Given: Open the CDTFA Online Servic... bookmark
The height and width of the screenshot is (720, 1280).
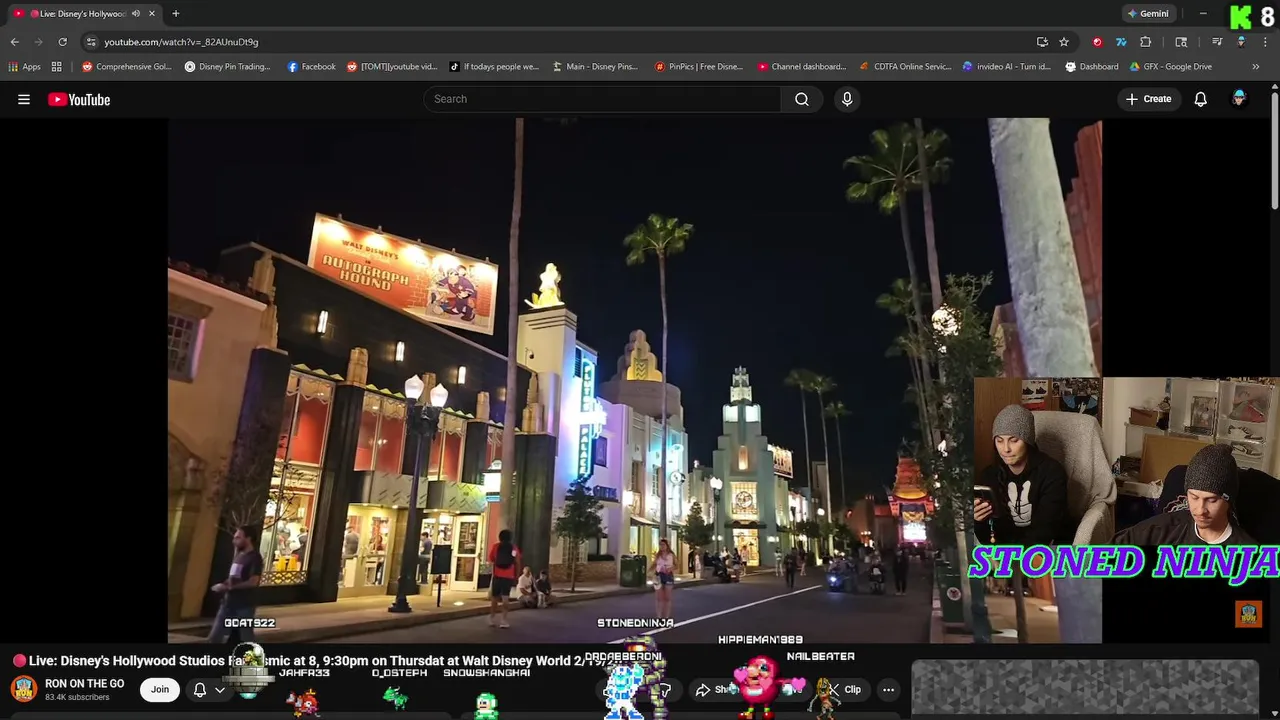Looking at the screenshot, I should (x=906, y=67).
